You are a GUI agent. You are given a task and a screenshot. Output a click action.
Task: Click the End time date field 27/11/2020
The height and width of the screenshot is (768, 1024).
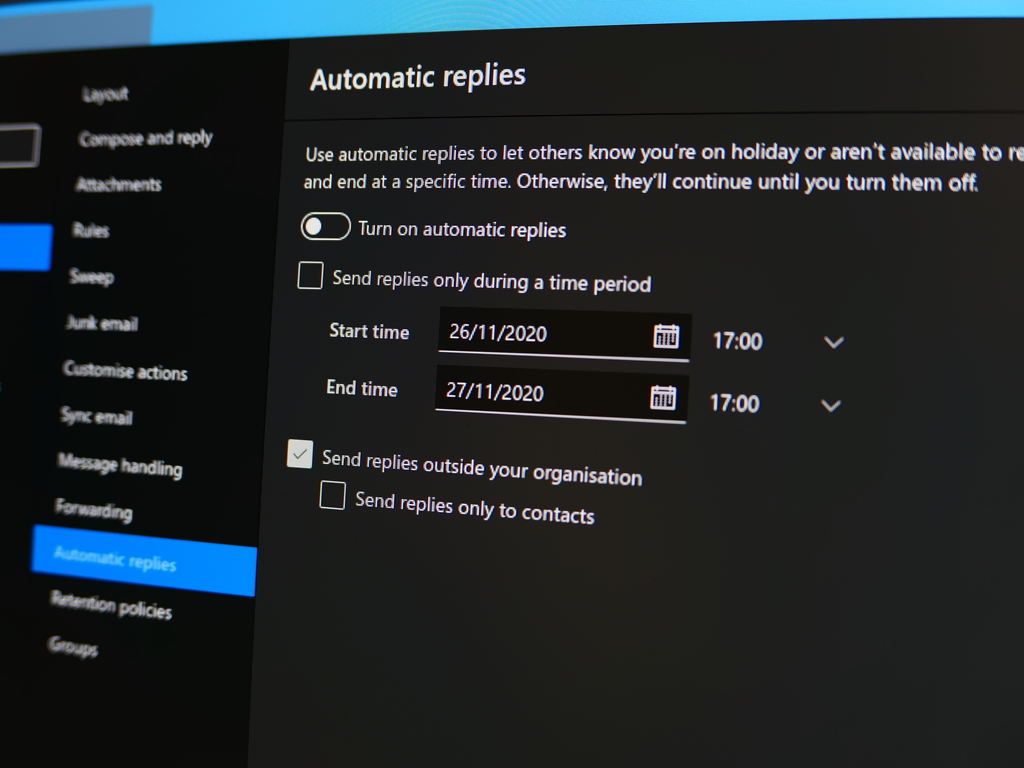(537, 392)
